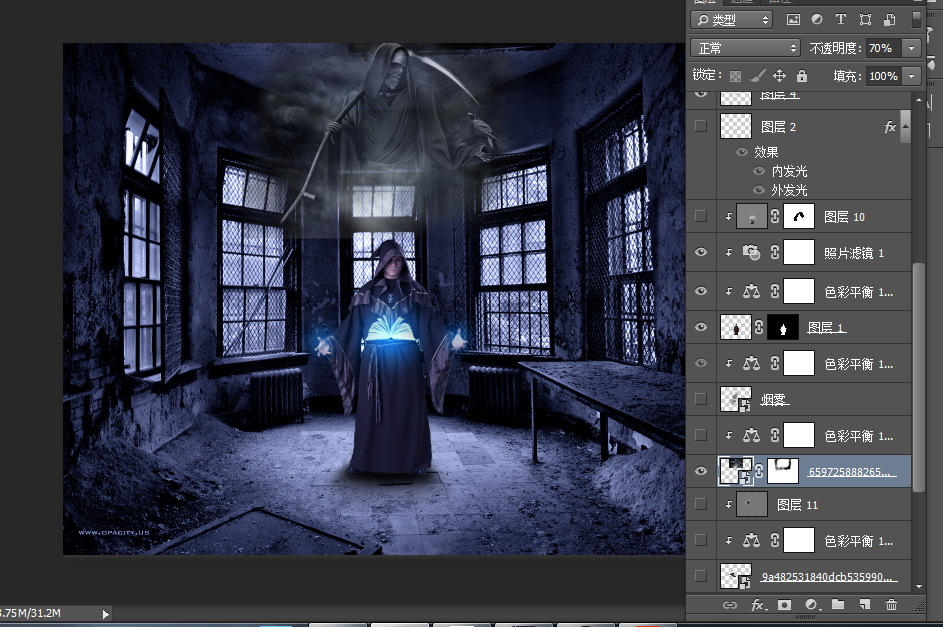Click the lock all padlock icon
Image resolution: width=943 pixels, height=627 pixels.
(802, 76)
